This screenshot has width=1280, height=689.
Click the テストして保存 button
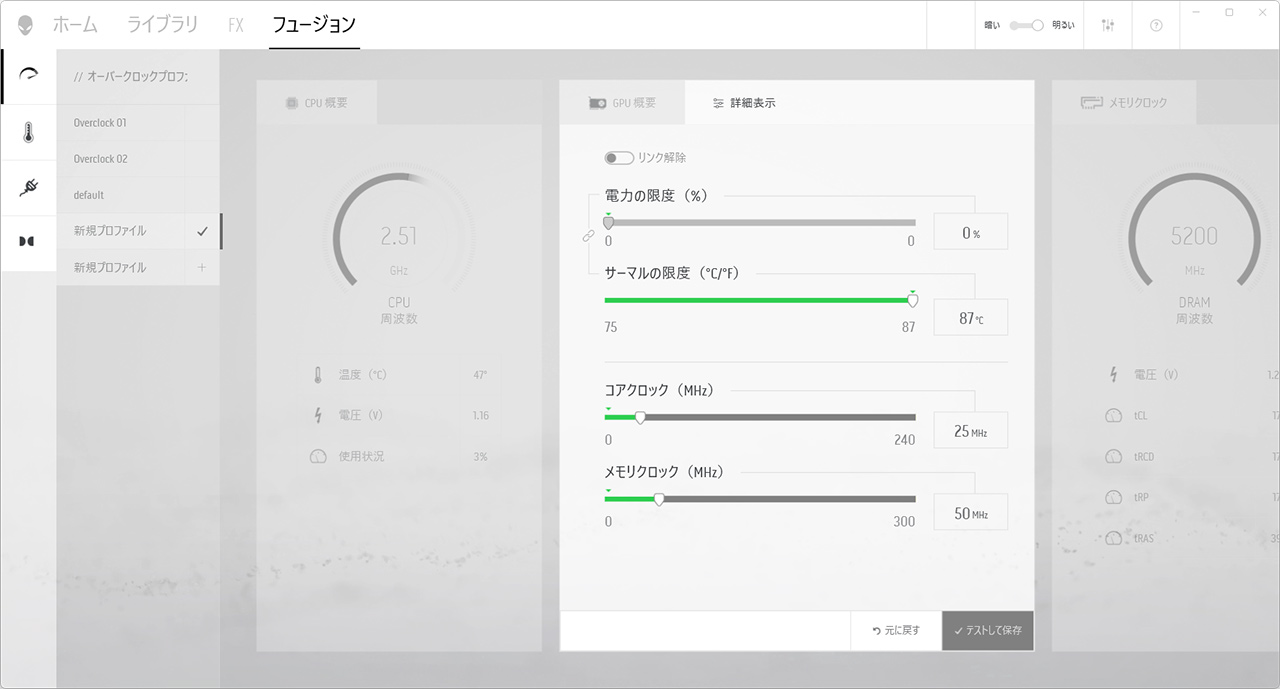click(x=988, y=631)
